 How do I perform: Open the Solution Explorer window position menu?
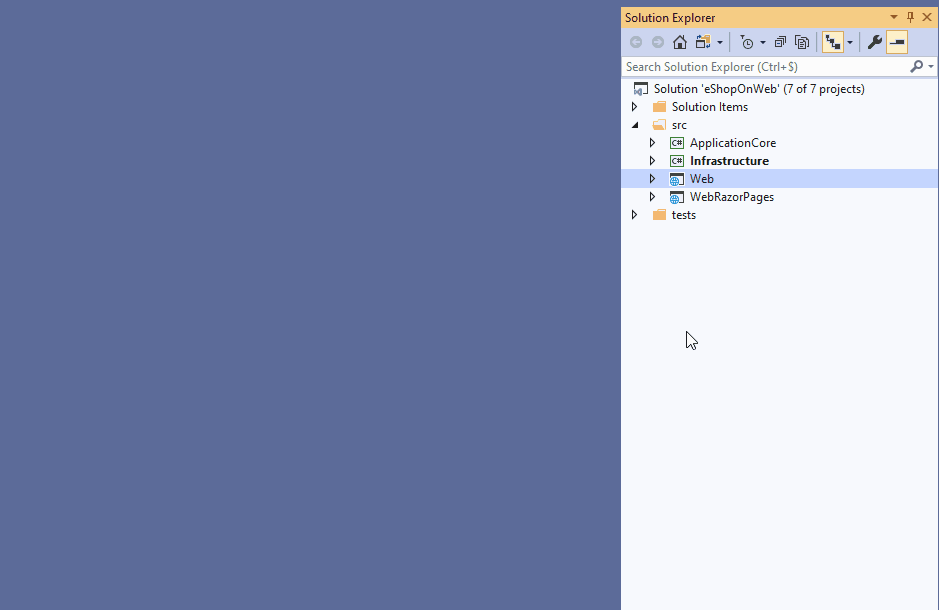click(x=893, y=17)
